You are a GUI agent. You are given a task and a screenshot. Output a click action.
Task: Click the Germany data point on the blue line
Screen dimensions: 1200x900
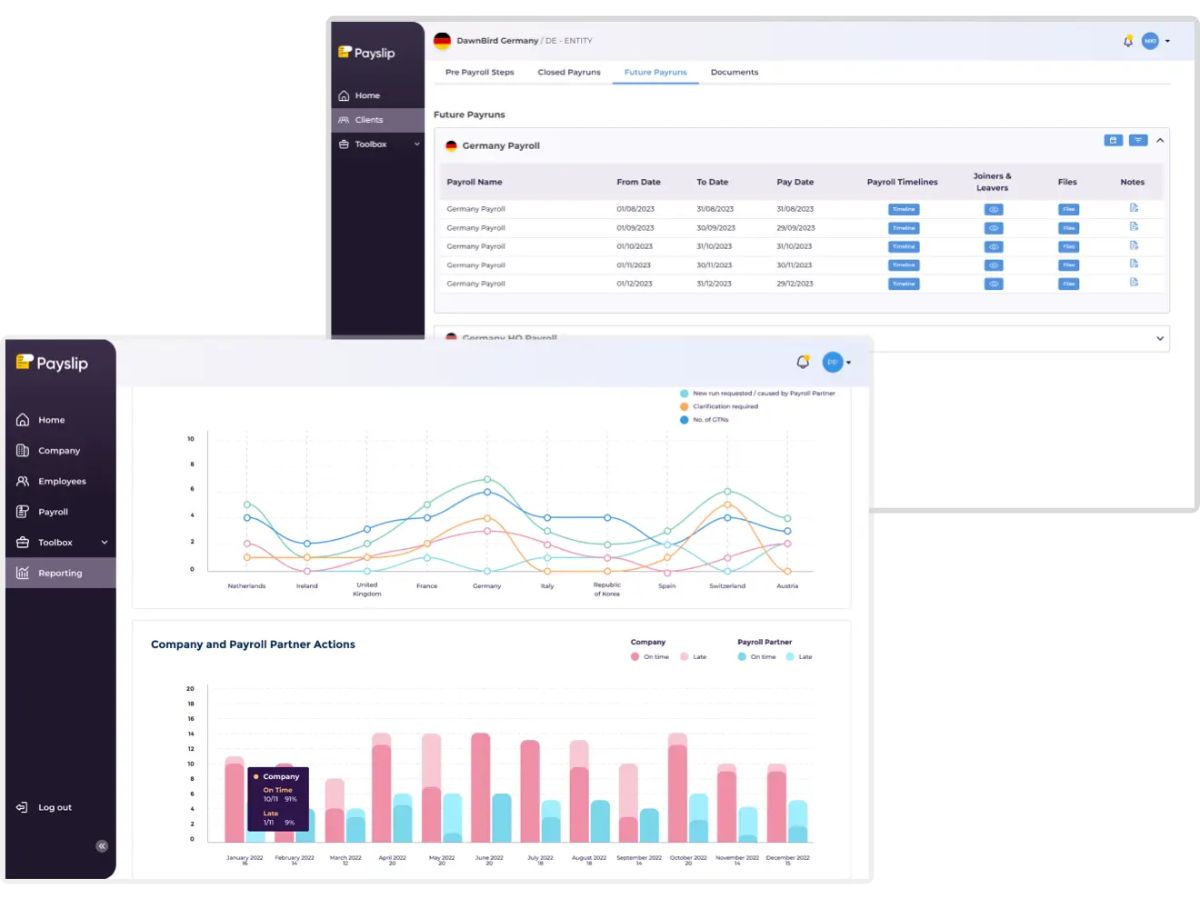(x=487, y=492)
